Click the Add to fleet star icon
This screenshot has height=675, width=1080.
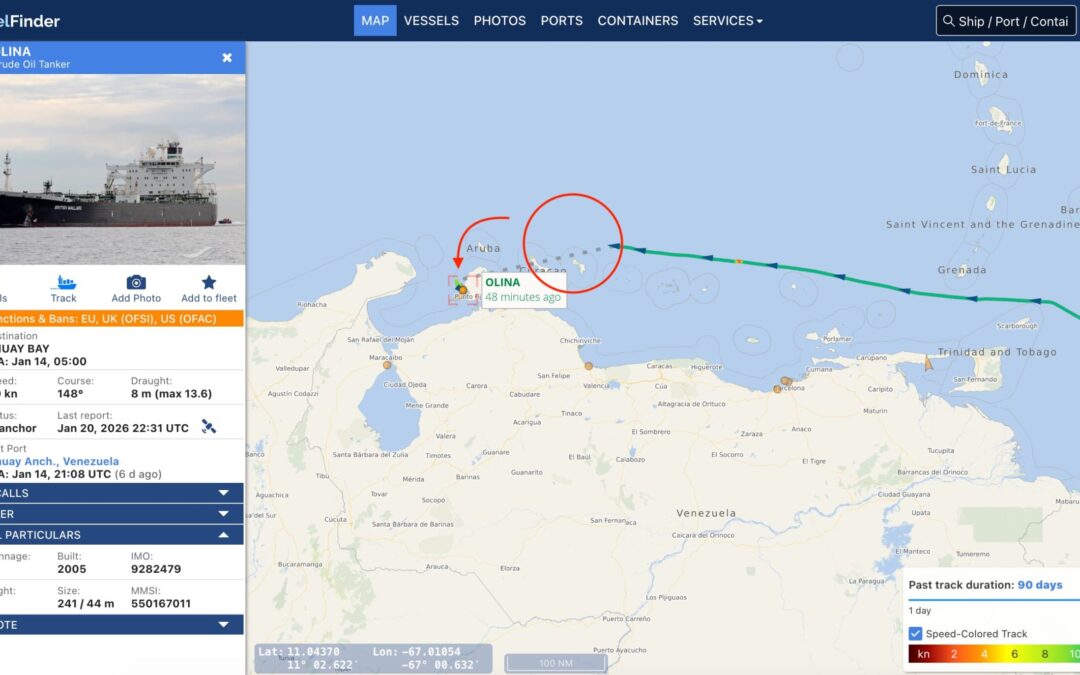point(209,282)
